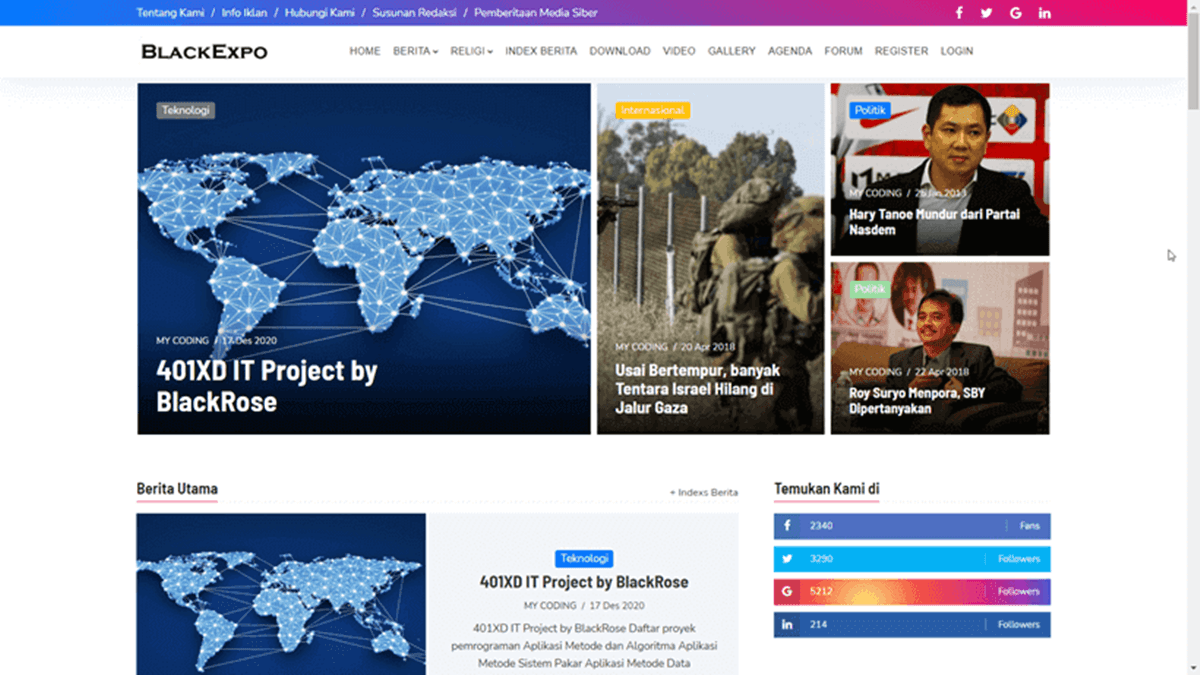Open Hary Tanoe Mundur dari Partai Nasdem
1200x675 pixels.
(934, 222)
